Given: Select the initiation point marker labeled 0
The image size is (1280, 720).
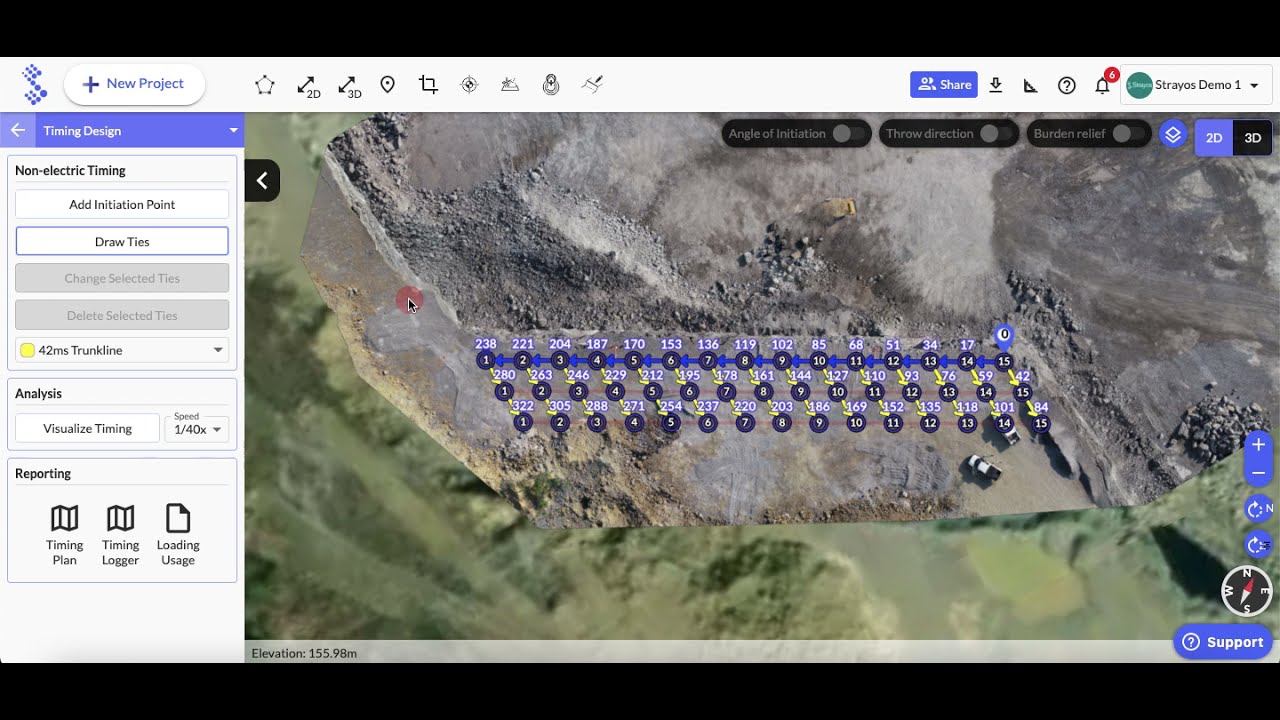Looking at the screenshot, I should pos(1004,336).
